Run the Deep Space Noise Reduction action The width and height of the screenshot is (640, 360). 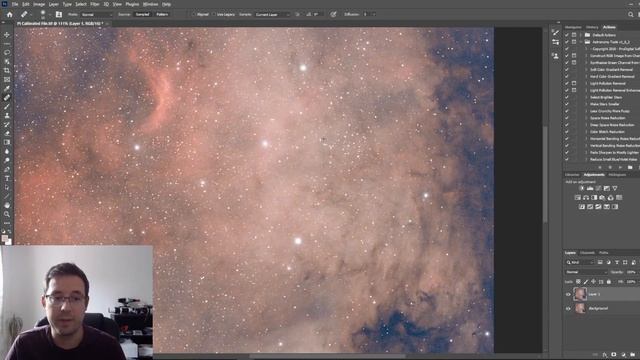point(612,125)
